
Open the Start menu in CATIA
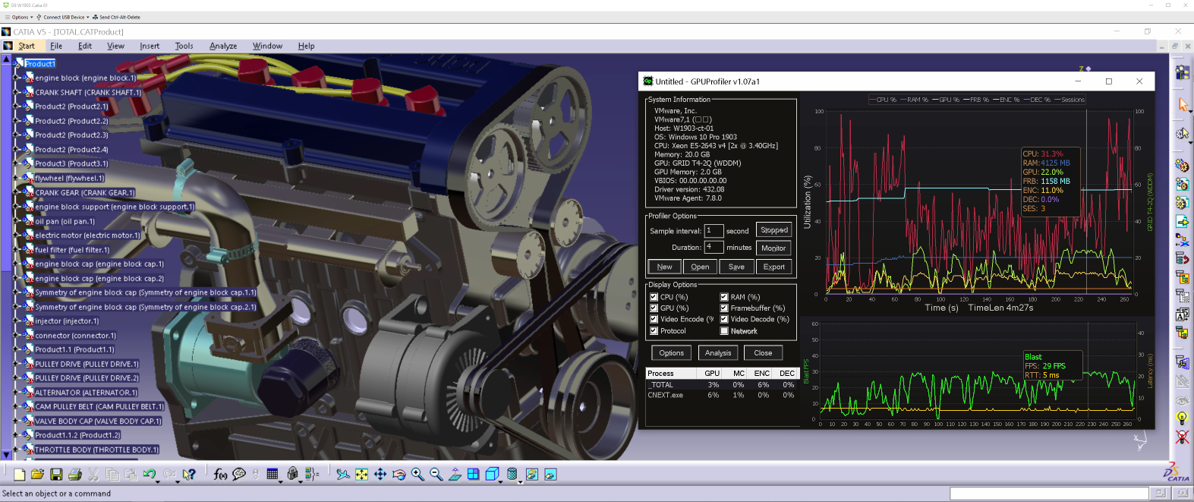(26, 46)
